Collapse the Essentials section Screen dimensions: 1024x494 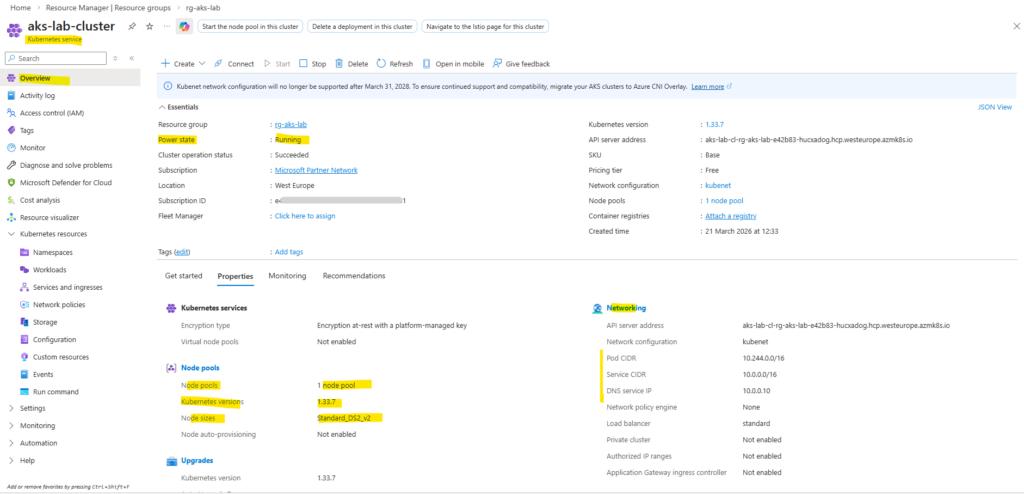179,107
